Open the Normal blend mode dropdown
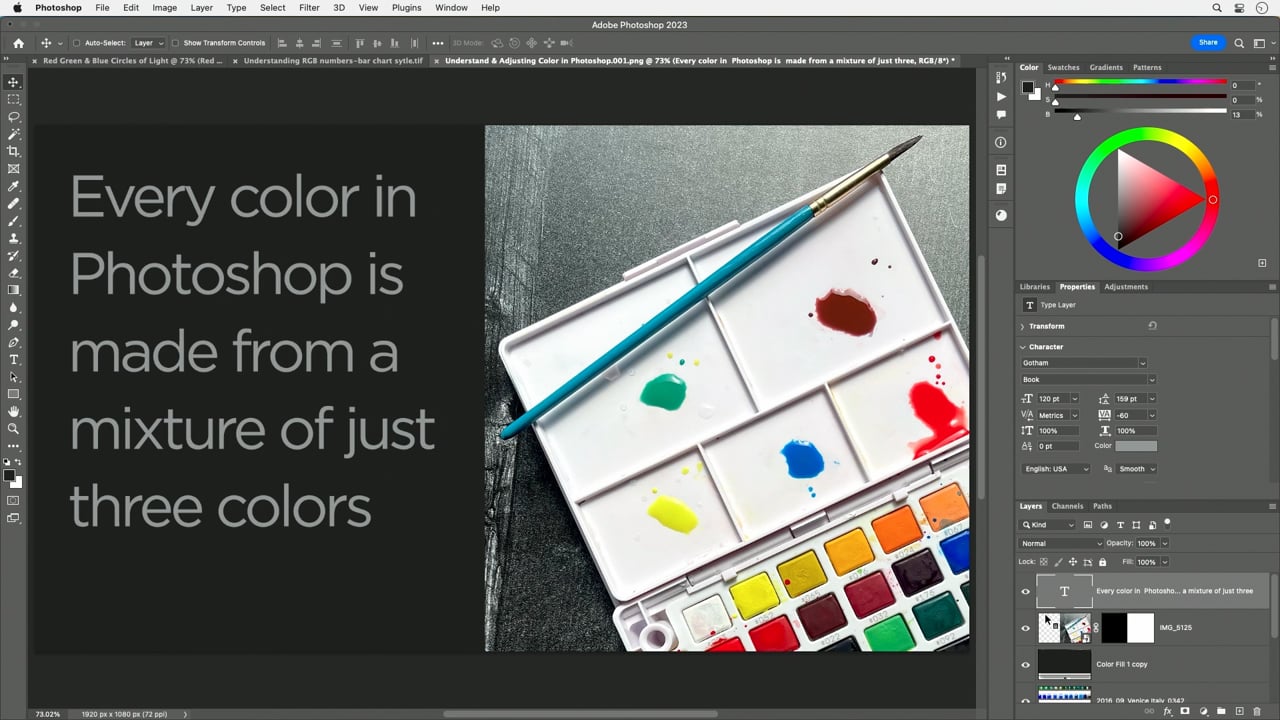1280x720 pixels. 1060,544
